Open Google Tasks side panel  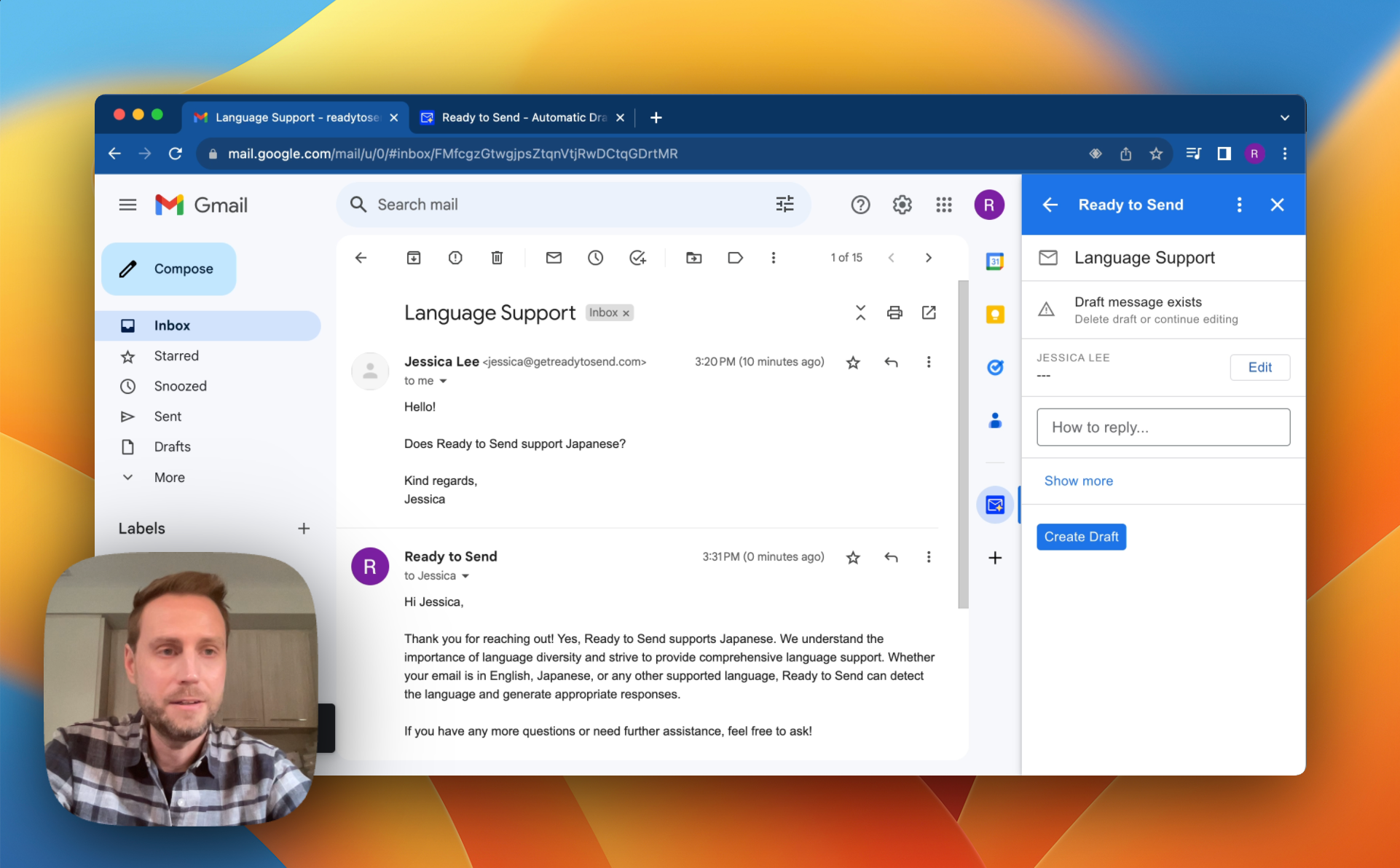point(995,367)
